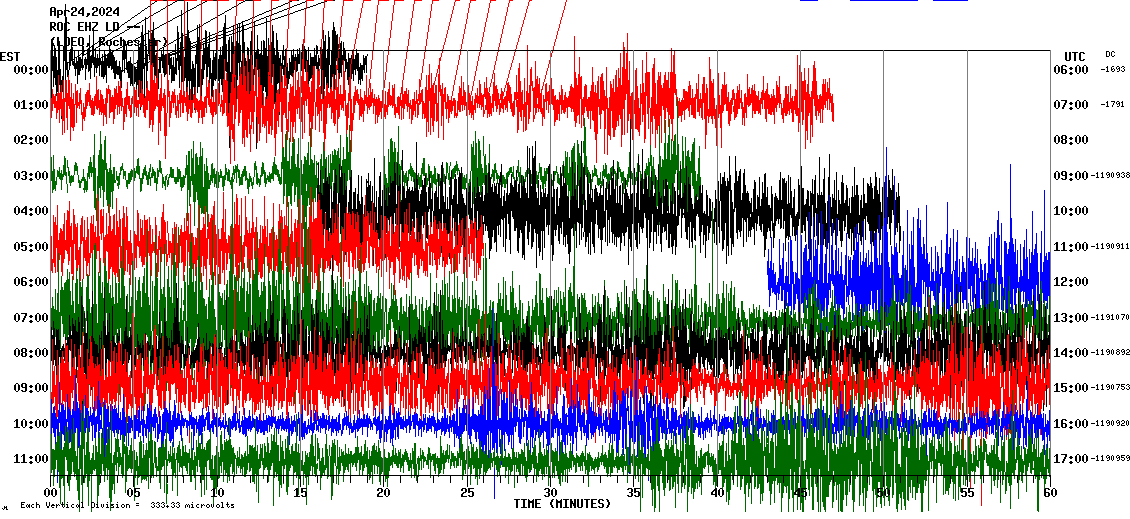Click the -1693 DC offset value
1130x519 pixels.
tap(1113, 70)
